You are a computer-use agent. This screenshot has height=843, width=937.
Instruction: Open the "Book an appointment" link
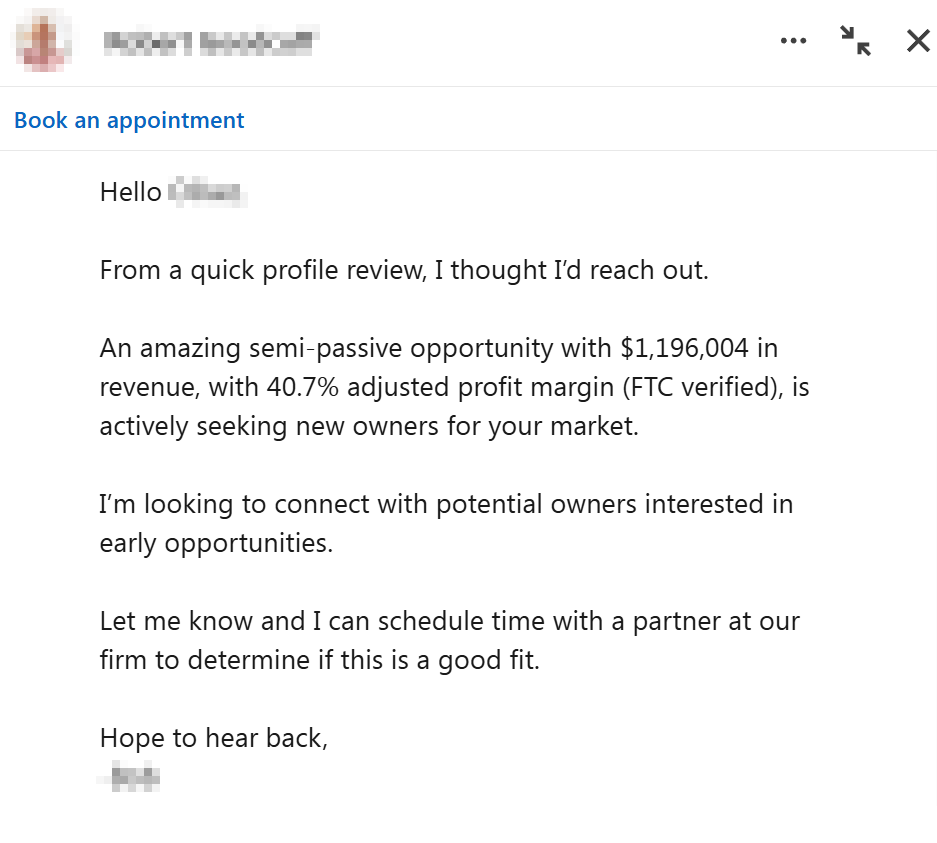(x=128, y=119)
